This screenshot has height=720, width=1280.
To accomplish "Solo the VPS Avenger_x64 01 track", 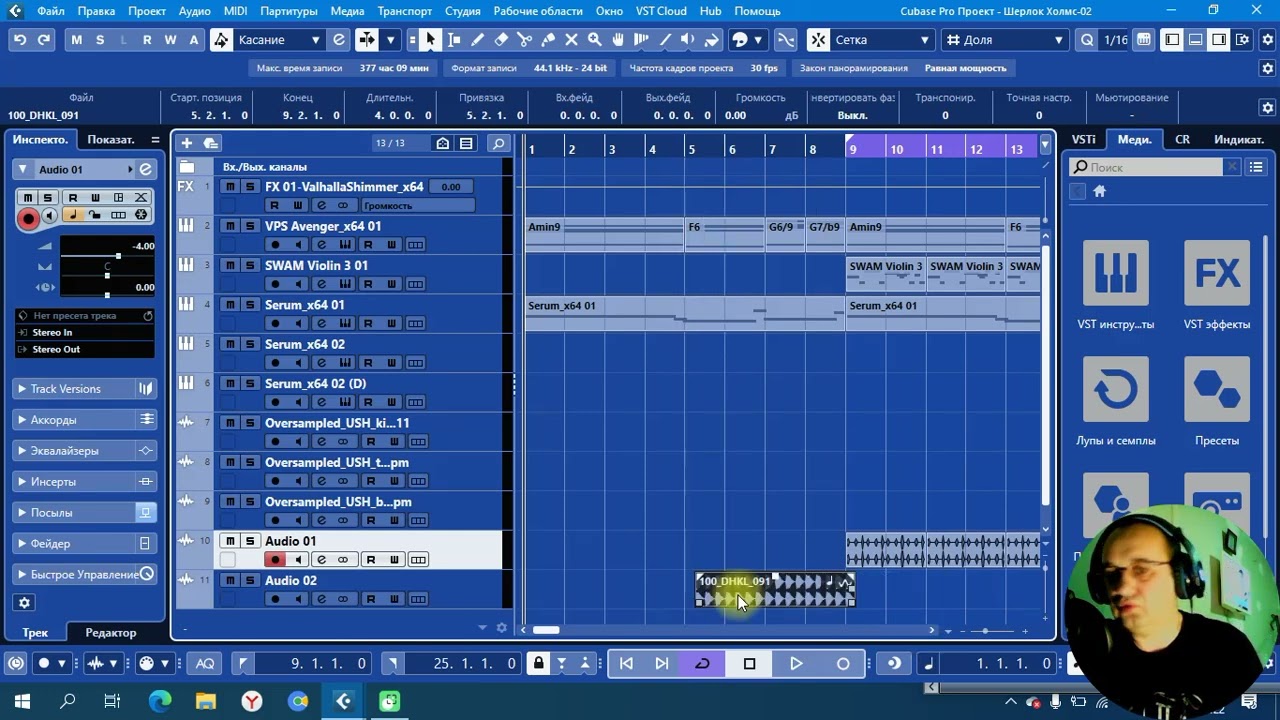I will pyautogui.click(x=250, y=226).
